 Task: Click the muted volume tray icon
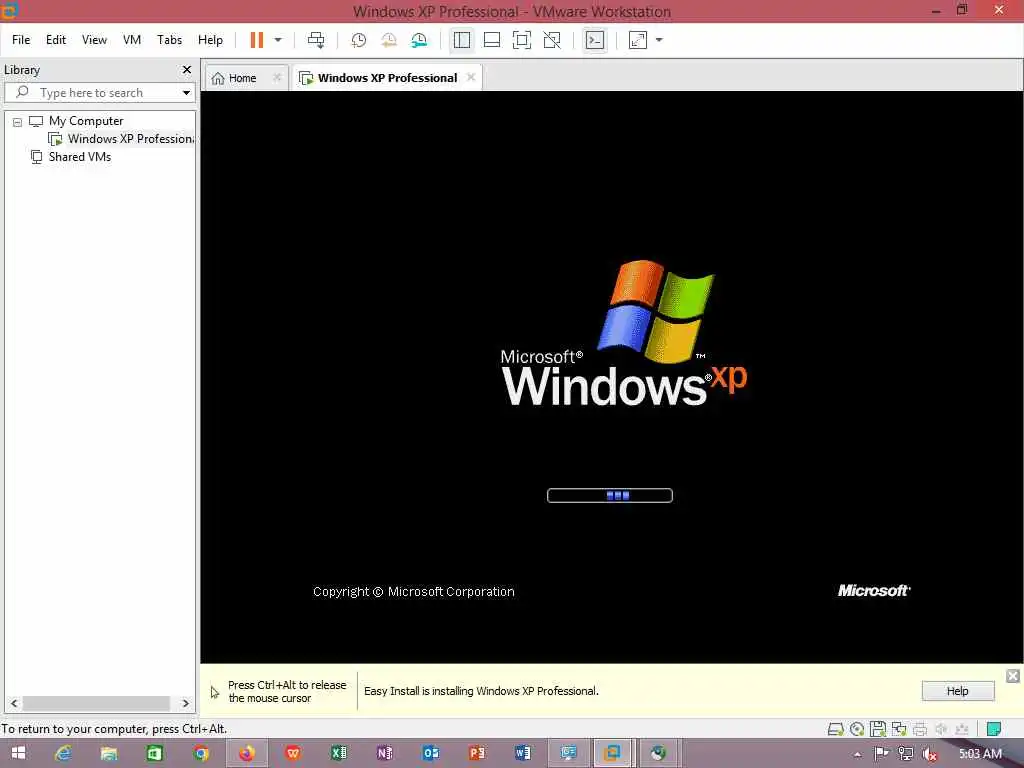(930, 754)
